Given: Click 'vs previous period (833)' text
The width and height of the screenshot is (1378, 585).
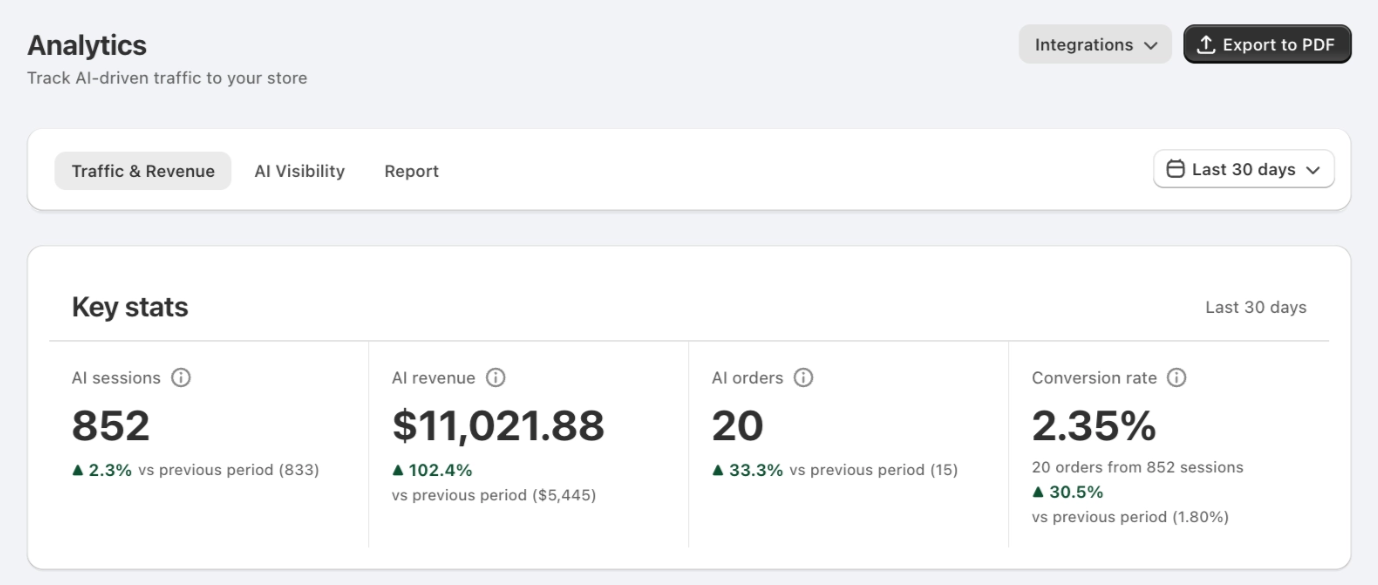Looking at the screenshot, I should [229, 470].
